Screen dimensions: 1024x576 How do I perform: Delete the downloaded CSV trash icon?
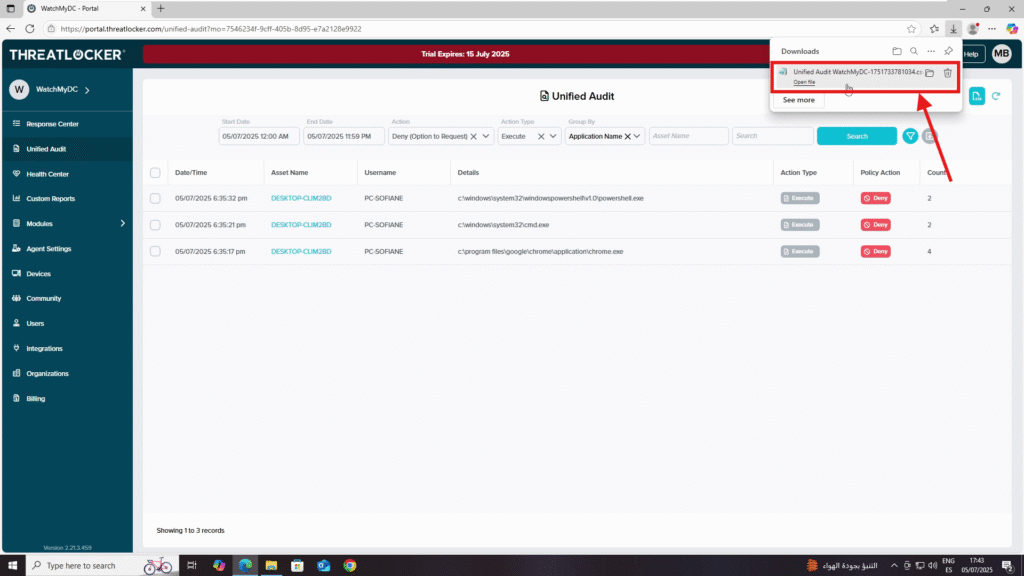(x=948, y=73)
